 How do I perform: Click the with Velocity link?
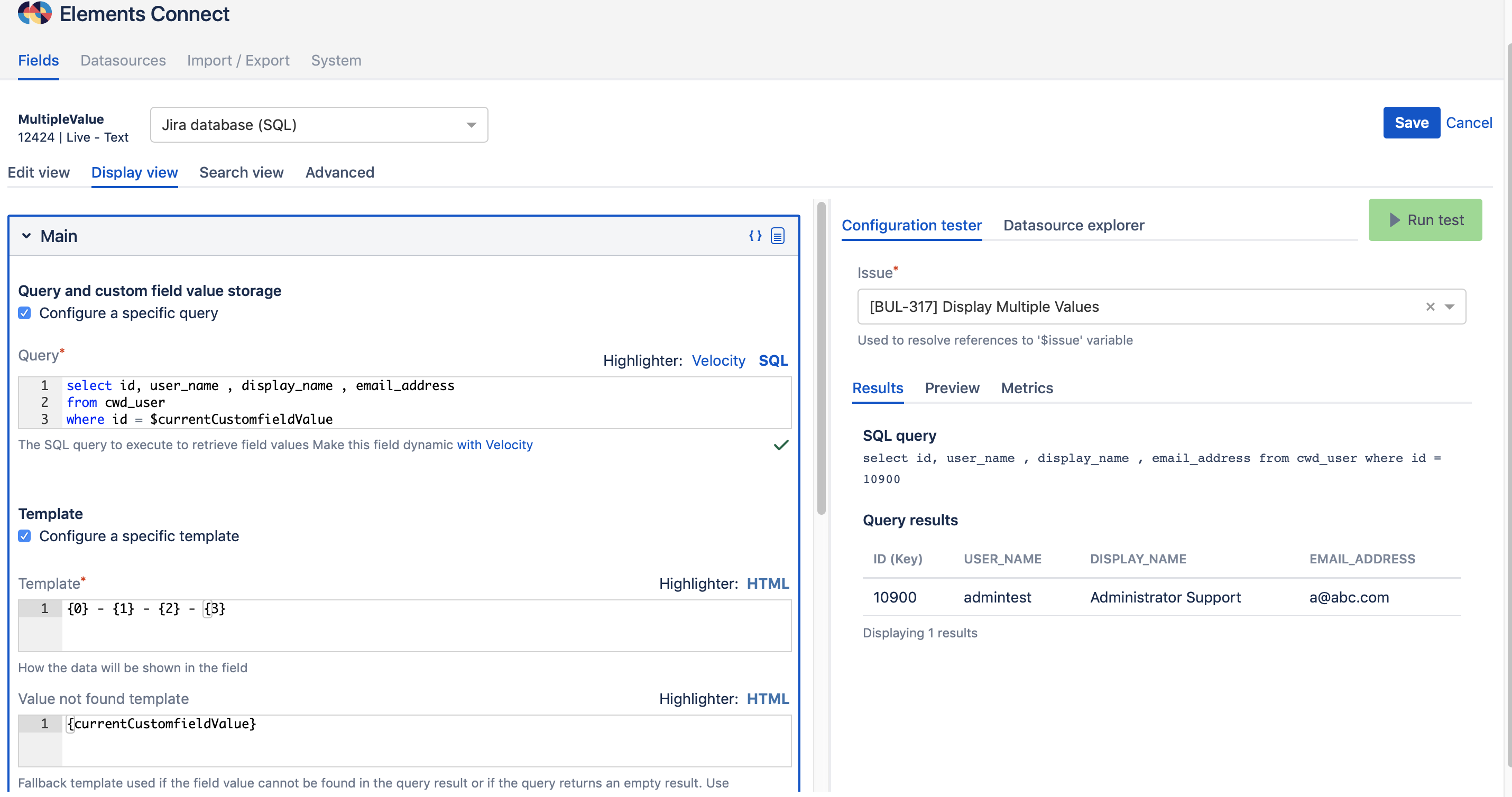click(x=494, y=446)
